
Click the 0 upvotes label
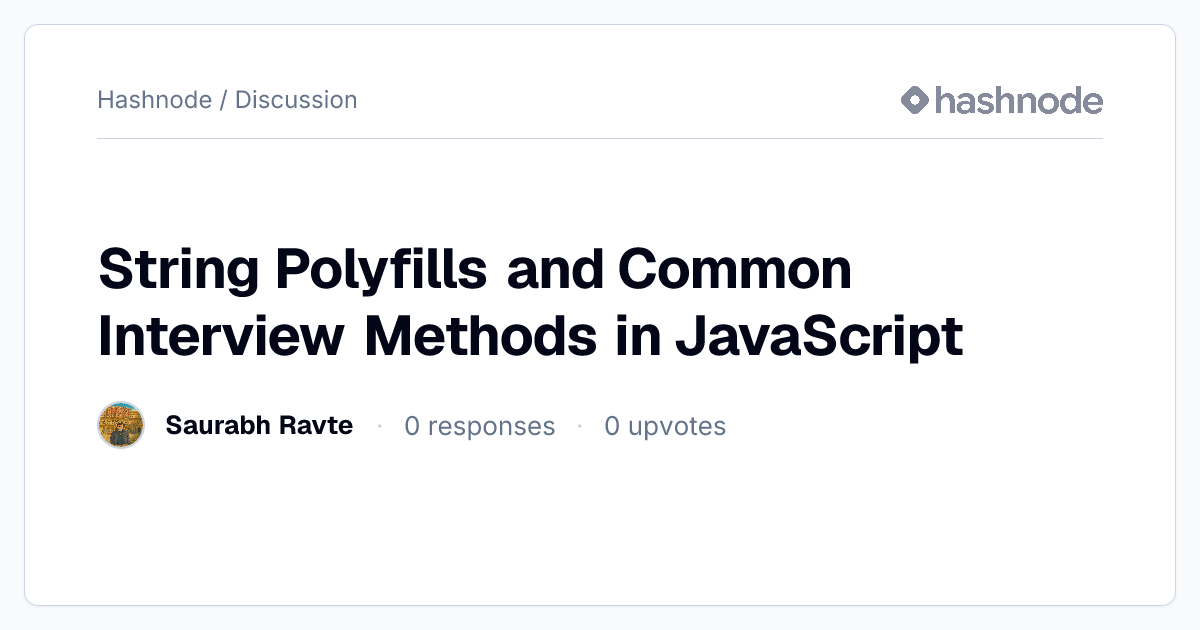point(665,427)
